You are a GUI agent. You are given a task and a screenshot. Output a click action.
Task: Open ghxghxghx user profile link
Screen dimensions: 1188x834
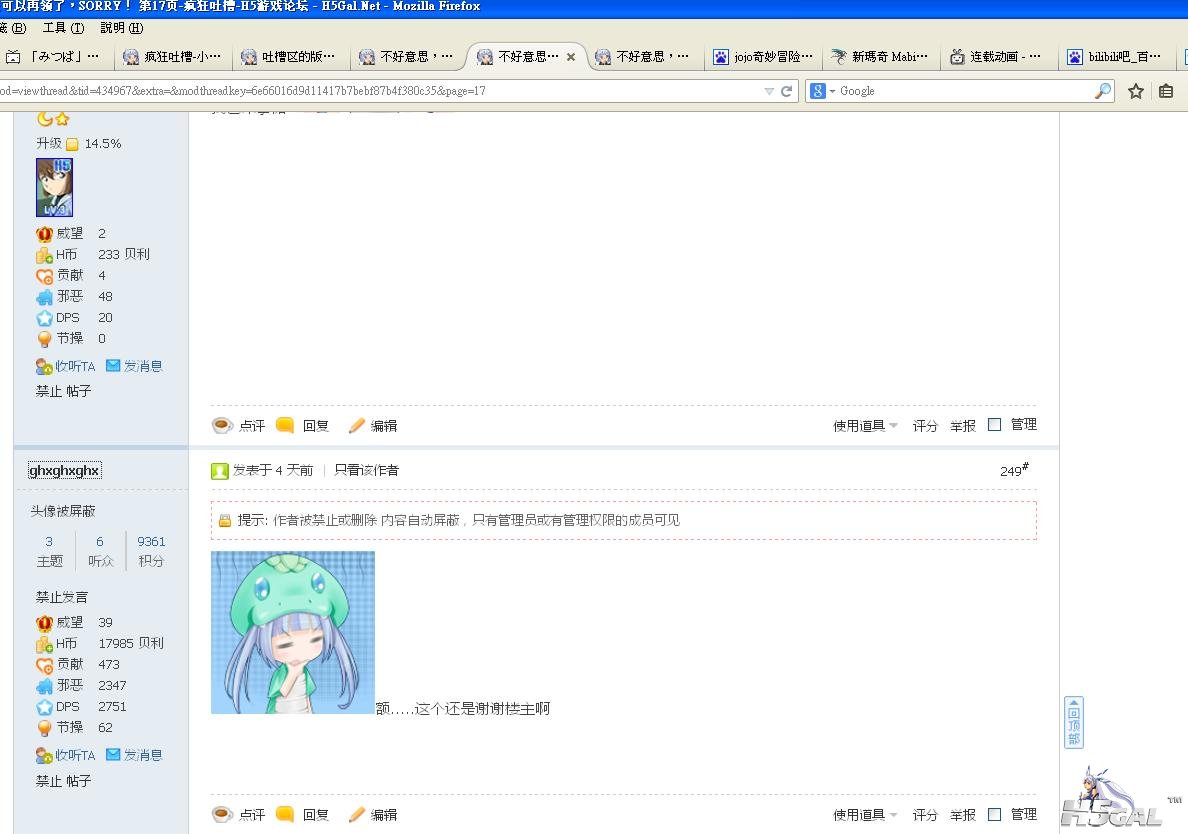click(64, 470)
